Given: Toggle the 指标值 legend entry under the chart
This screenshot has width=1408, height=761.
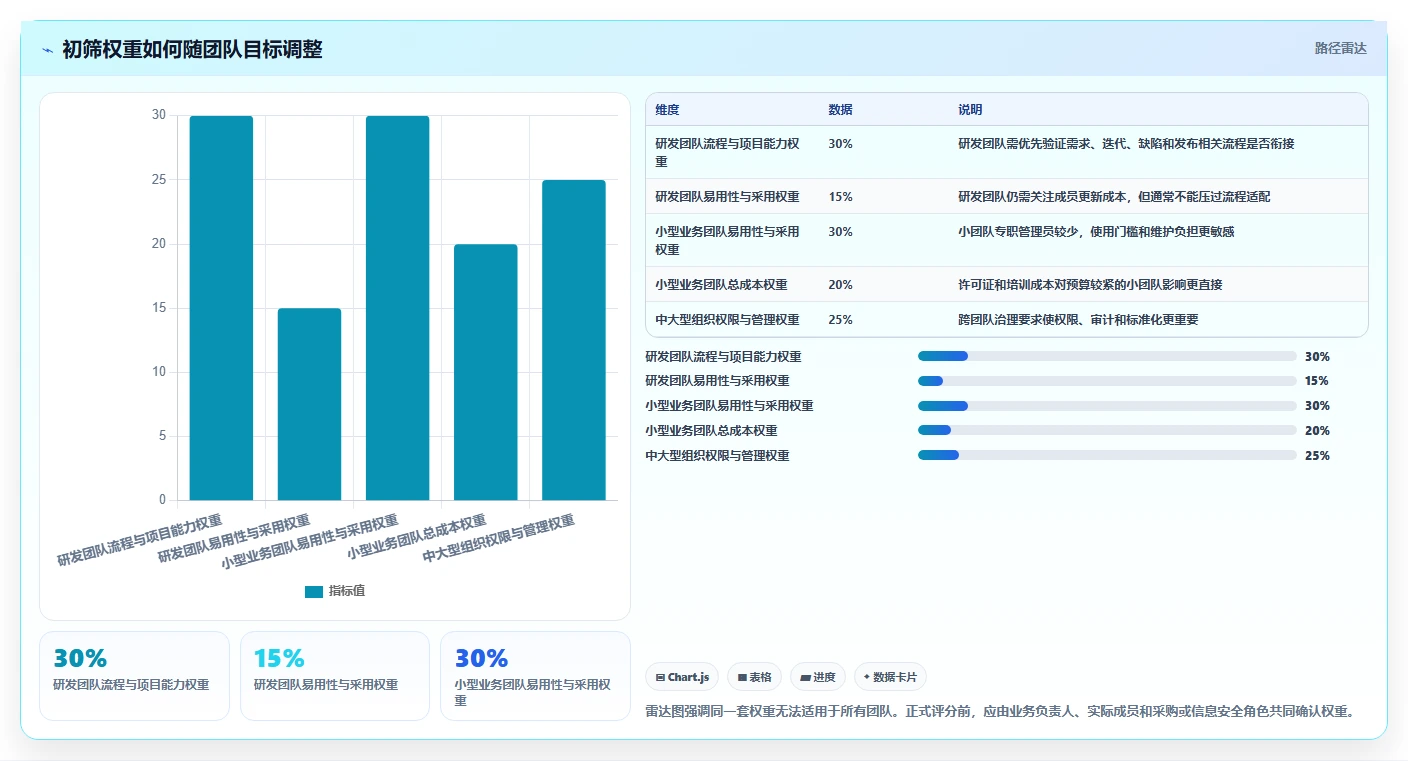Looking at the screenshot, I should click(x=335, y=591).
